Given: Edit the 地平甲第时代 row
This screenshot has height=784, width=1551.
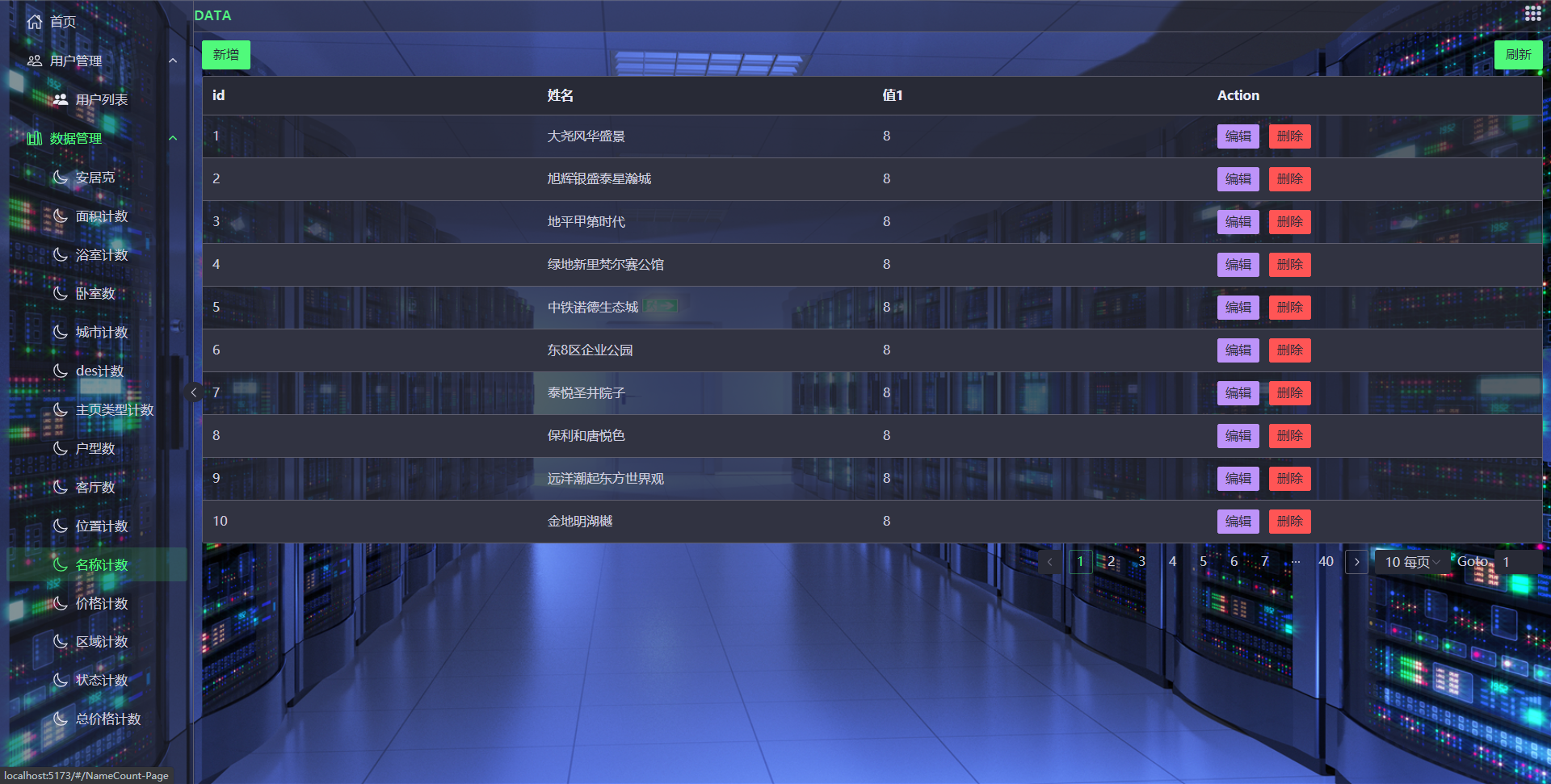Looking at the screenshot, I should pyautogui.click(x=1238, y=222).
